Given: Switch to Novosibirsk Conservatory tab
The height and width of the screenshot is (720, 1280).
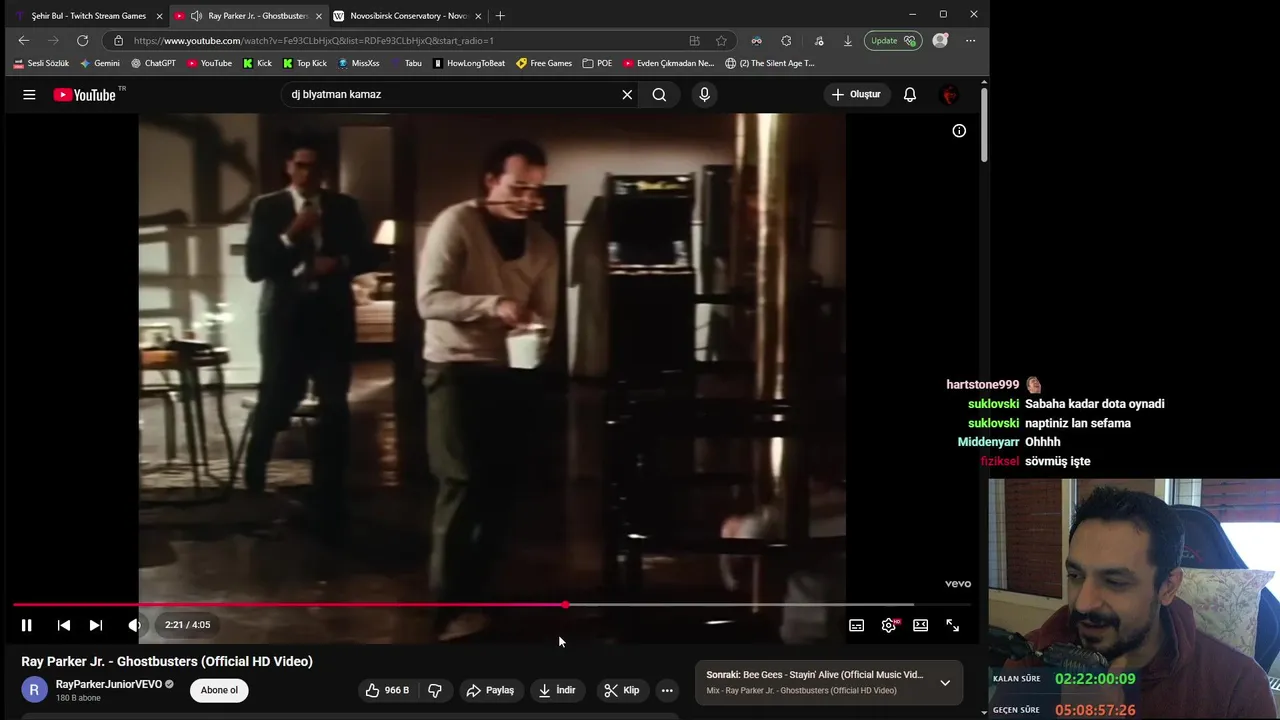Looking at the screenshot, I should tap(408, 16).
